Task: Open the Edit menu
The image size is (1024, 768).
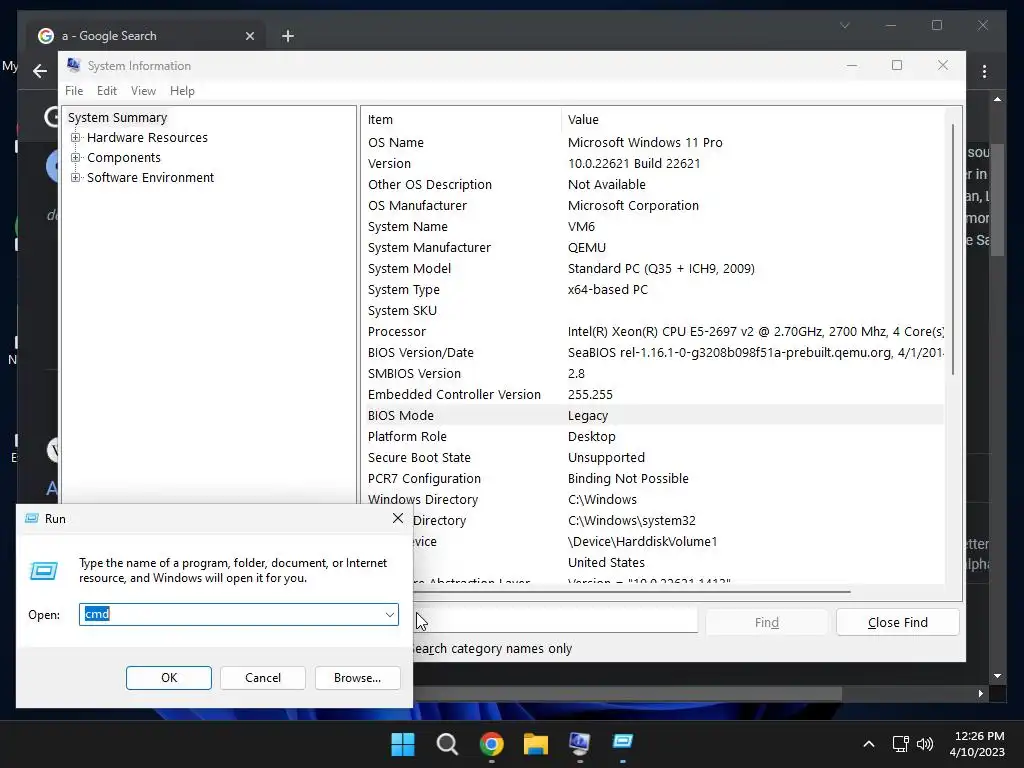Action: click(106, 91)
